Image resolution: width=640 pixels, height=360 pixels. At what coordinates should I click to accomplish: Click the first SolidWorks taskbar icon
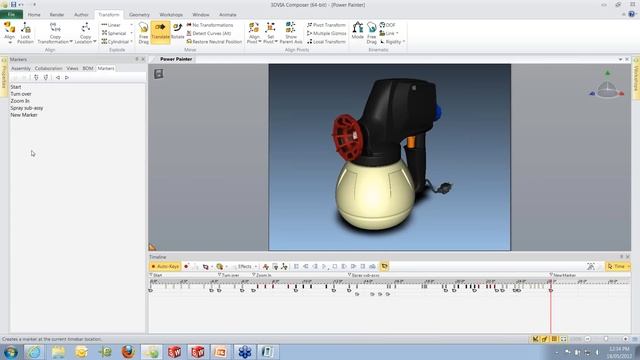[175, 352]
